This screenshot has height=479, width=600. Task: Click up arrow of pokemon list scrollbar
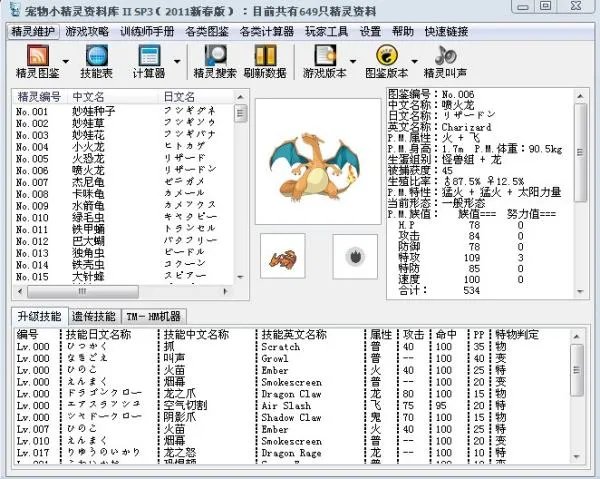(x=240, y=97)
